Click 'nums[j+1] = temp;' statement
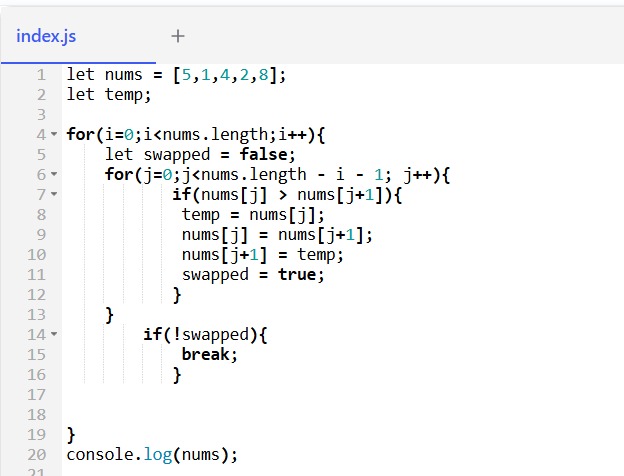624x476 pixels. point(263,255)
